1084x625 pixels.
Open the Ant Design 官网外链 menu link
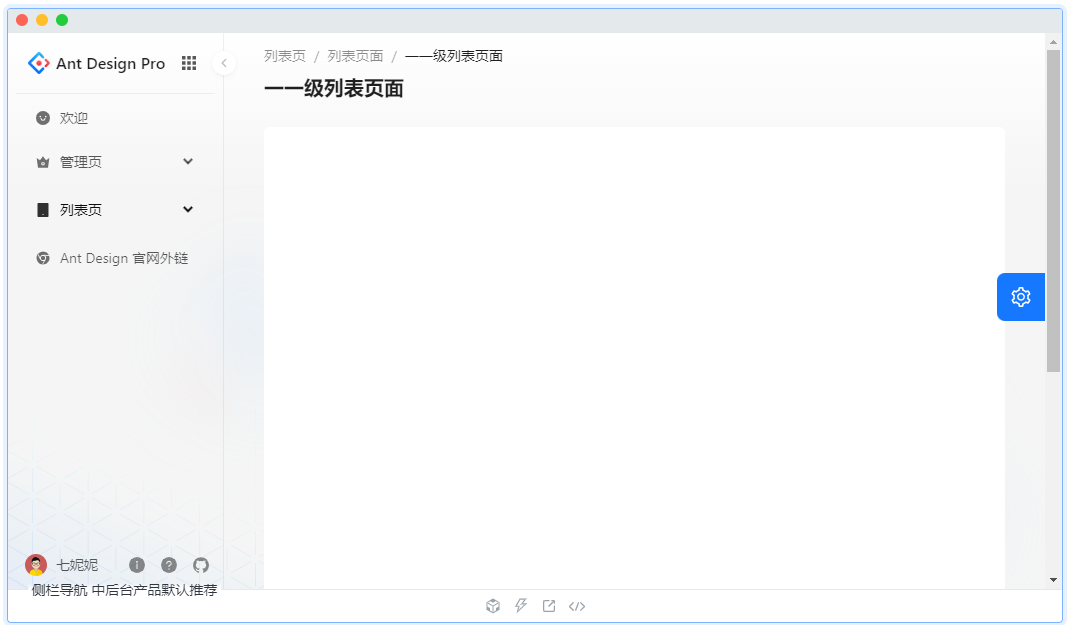pyautogui.click(x=115, y=258)
